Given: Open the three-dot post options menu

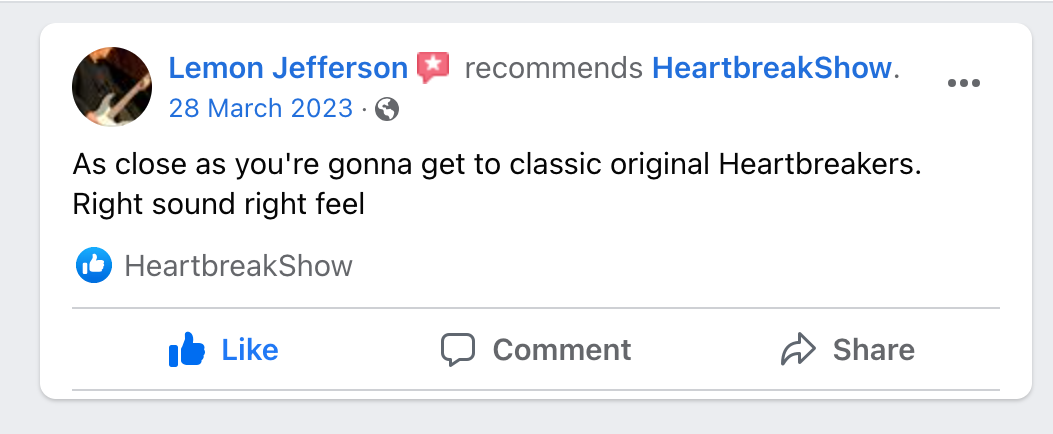Looking at the screenshot, I should click(x=963, y=83).
